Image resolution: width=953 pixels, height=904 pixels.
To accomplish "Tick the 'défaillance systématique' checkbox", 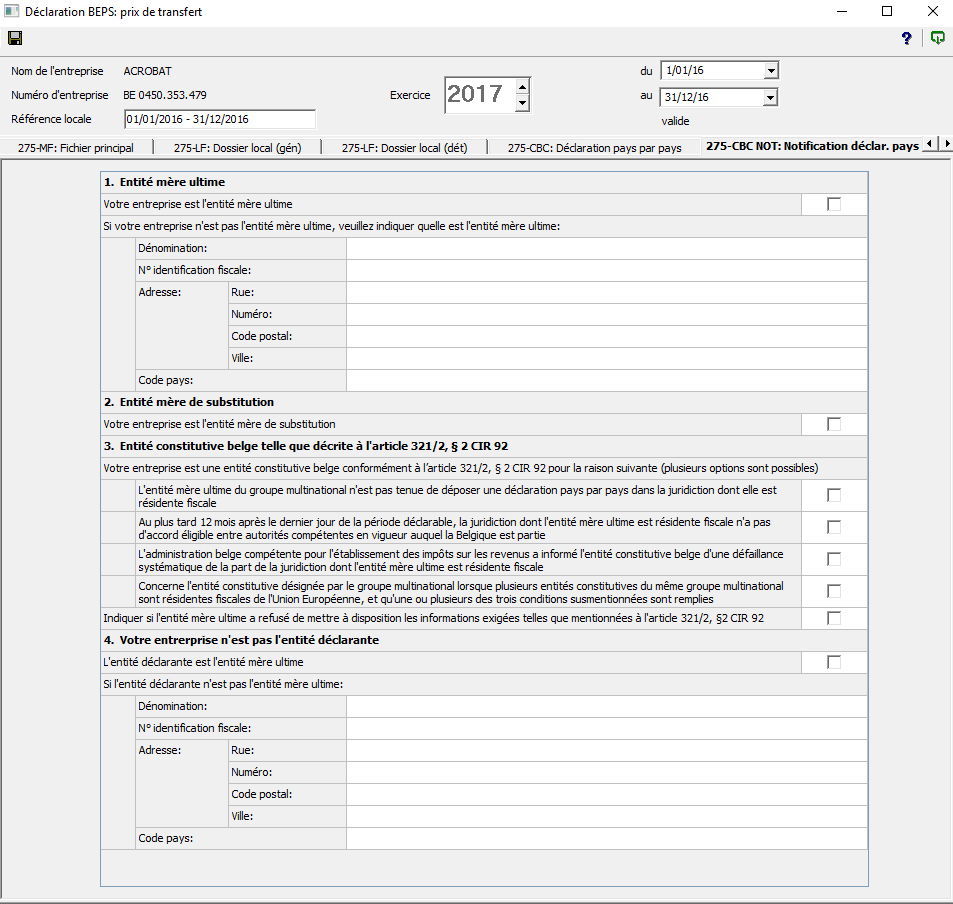I will pos(834,559).
